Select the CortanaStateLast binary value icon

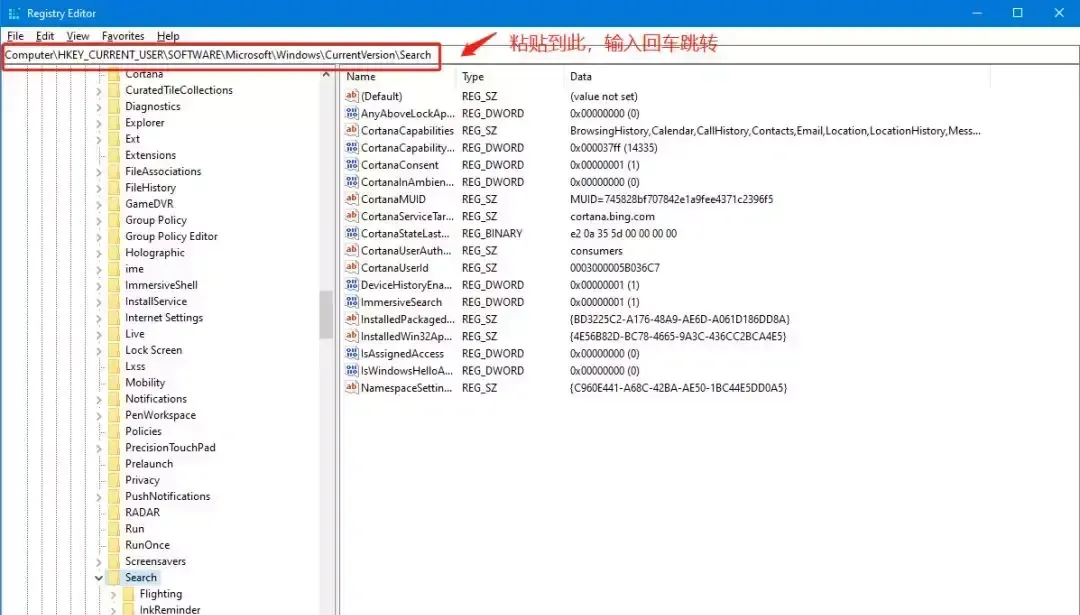(x=351, y=233)
